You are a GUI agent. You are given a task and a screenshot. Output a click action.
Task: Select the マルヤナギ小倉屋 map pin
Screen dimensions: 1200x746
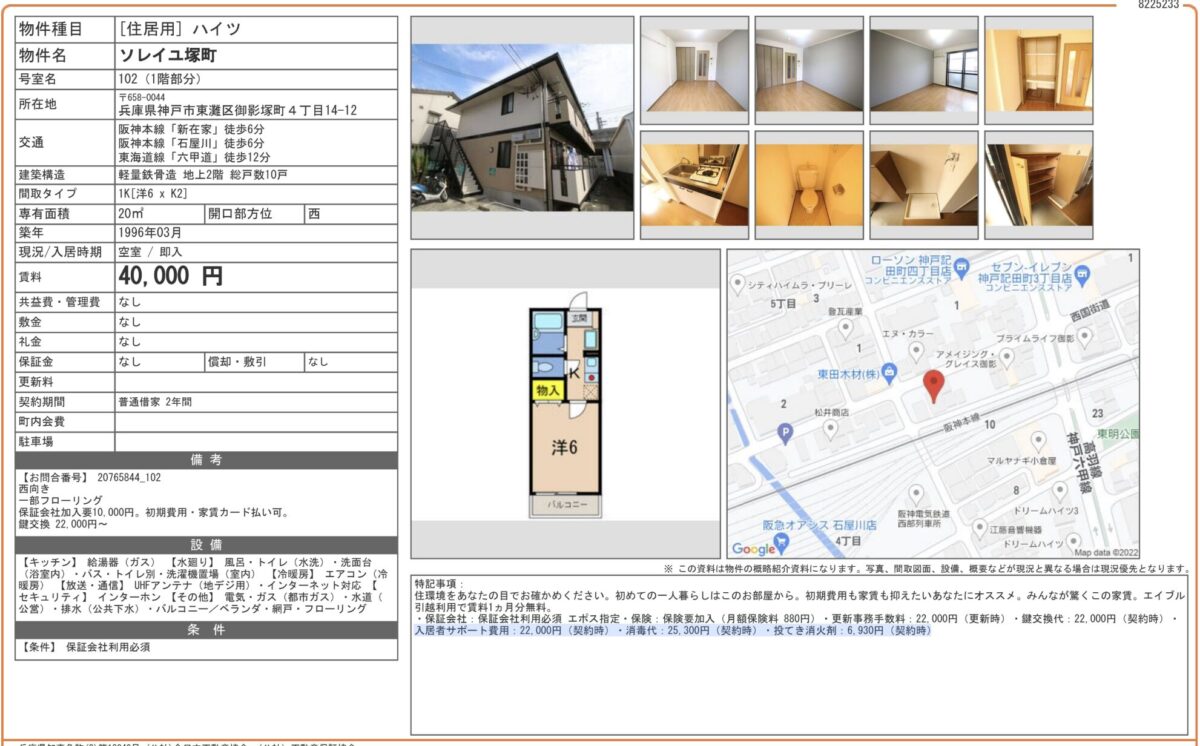[x=1038, y=440]
